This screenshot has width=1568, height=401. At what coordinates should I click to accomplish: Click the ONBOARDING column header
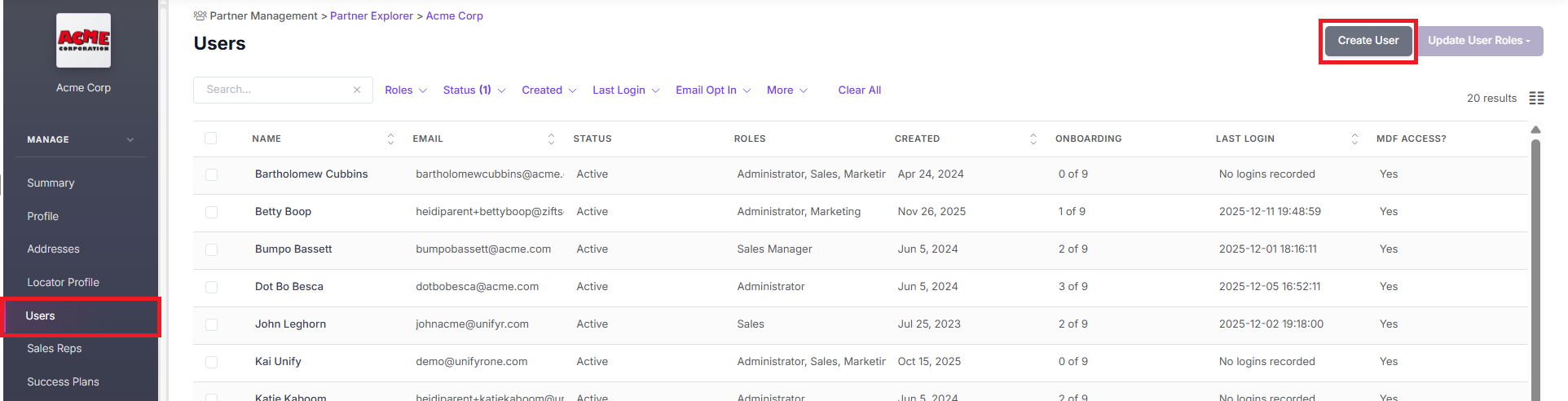1088,139
